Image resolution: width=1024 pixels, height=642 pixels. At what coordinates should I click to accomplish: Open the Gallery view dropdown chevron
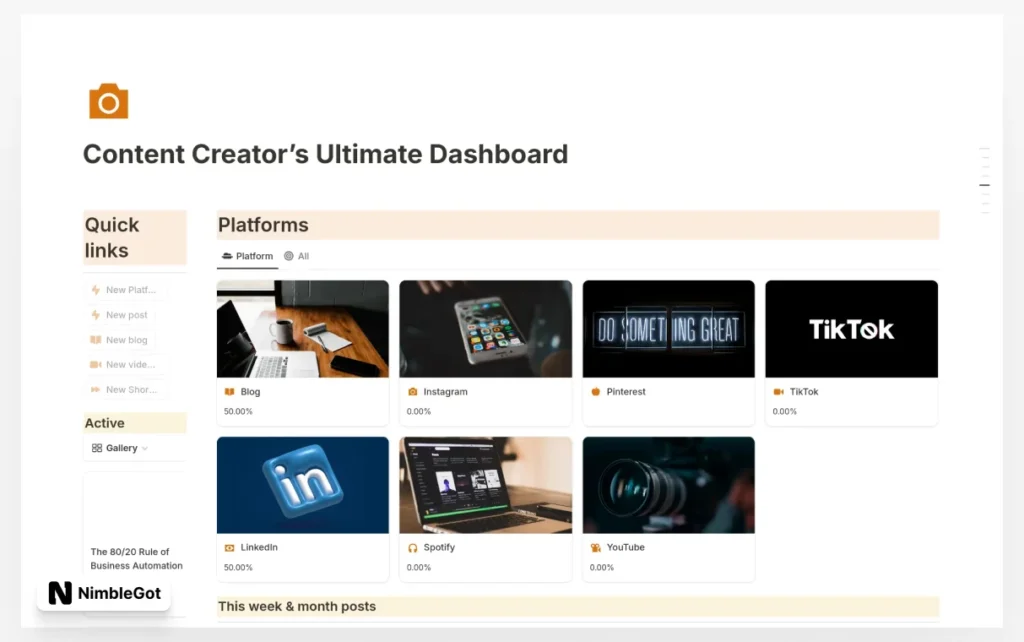[145, 449]
